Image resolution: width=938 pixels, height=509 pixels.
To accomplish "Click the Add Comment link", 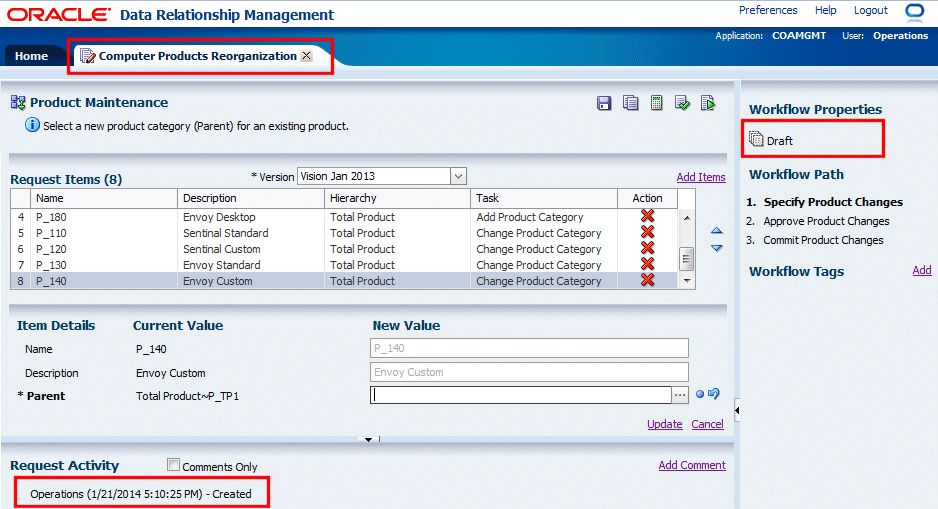I will pyautogui.click(x=692, y=465).
